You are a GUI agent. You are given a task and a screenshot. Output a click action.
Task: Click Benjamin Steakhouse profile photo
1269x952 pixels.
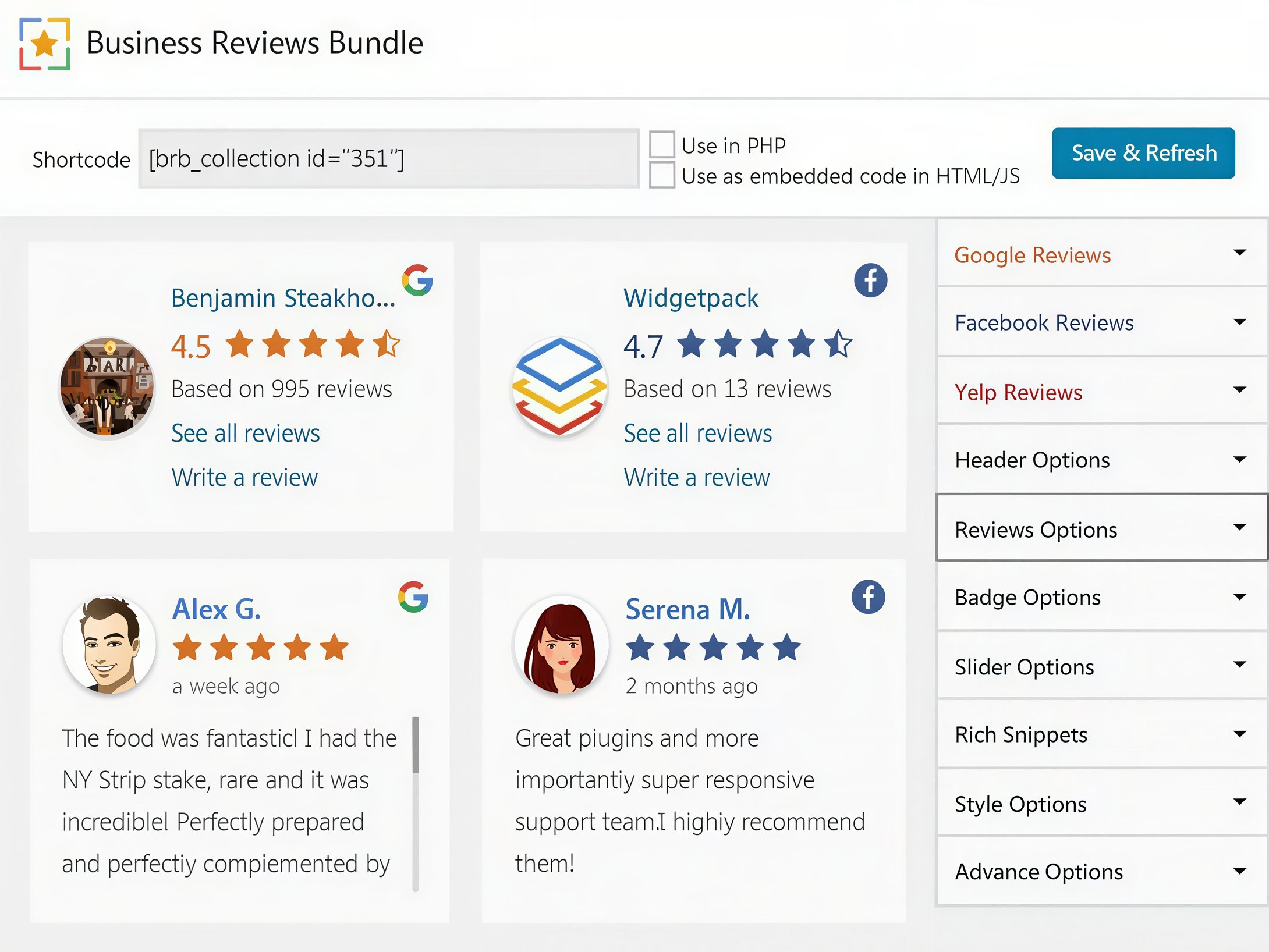107,387
